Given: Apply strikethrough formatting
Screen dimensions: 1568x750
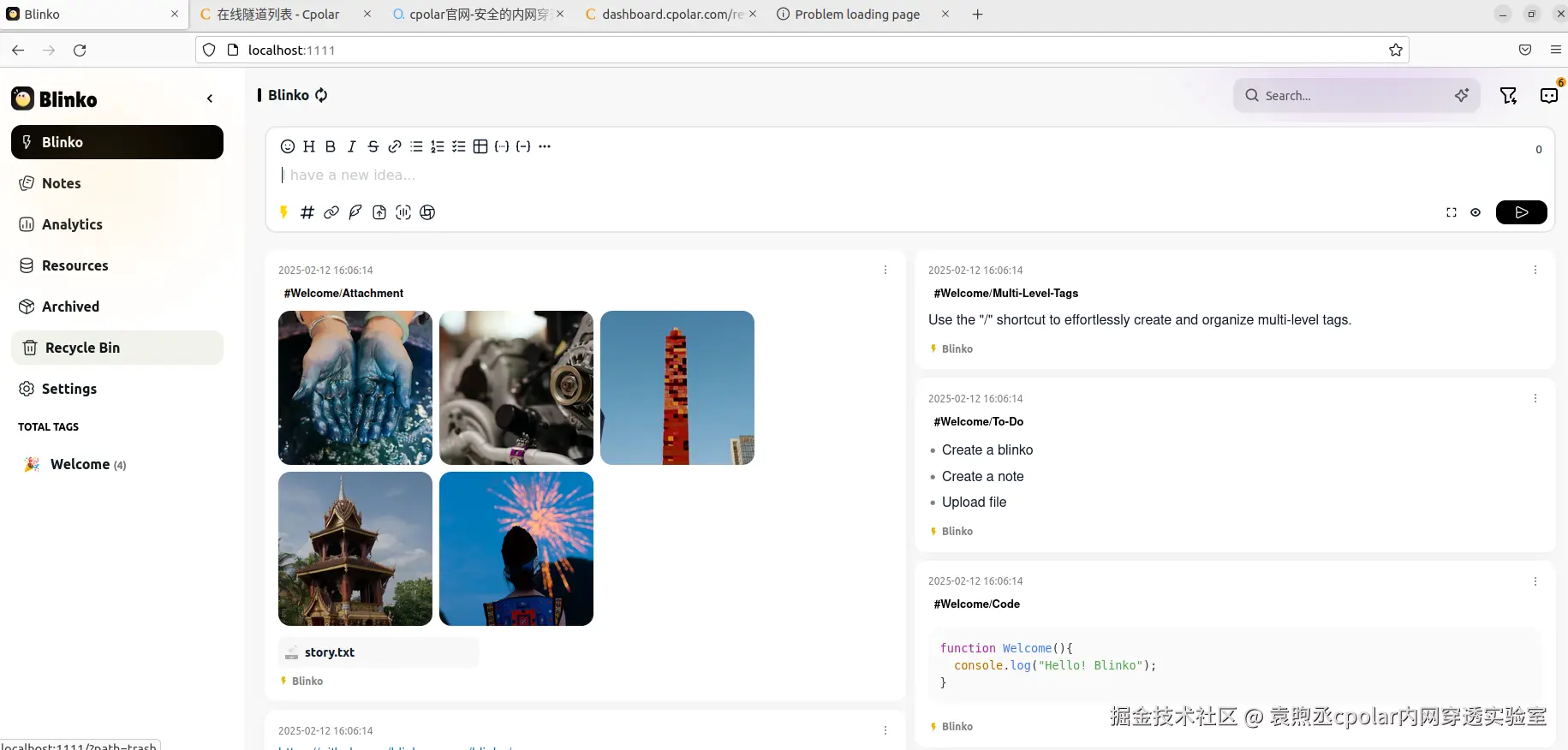Looking at the screenshot, I should pos(373,146).
